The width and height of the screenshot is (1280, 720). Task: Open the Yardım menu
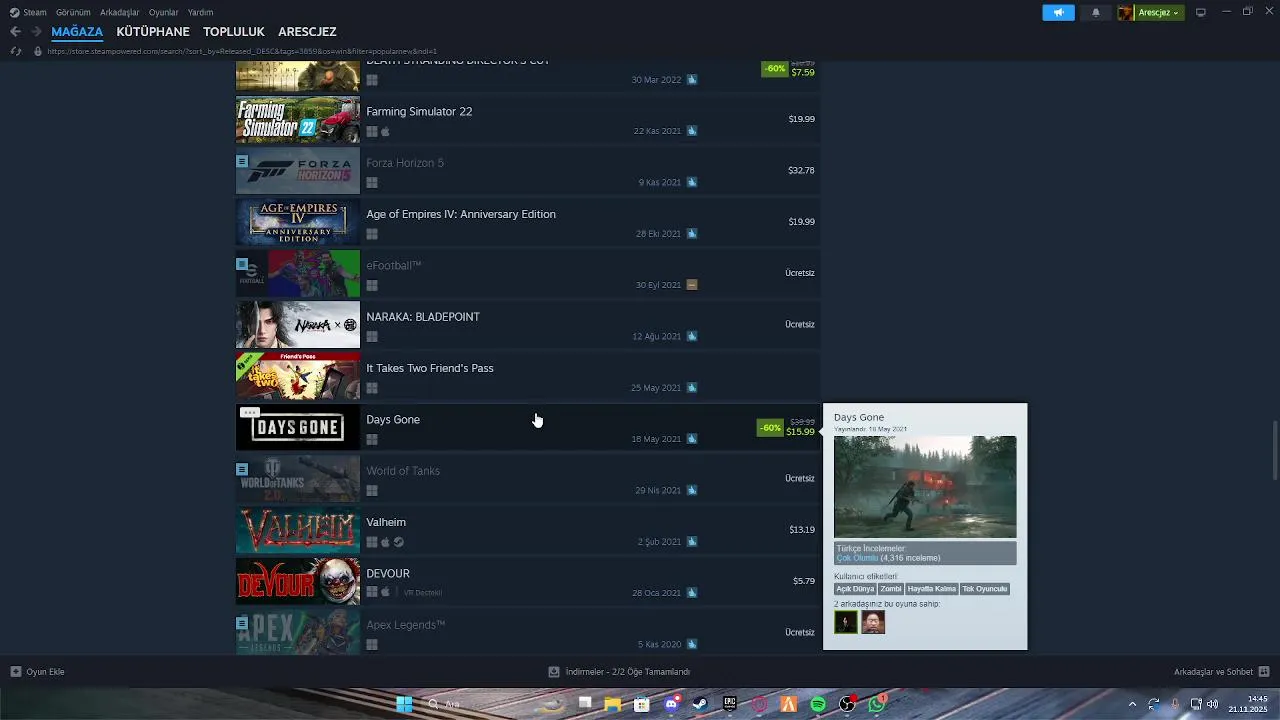coord(200,12)
